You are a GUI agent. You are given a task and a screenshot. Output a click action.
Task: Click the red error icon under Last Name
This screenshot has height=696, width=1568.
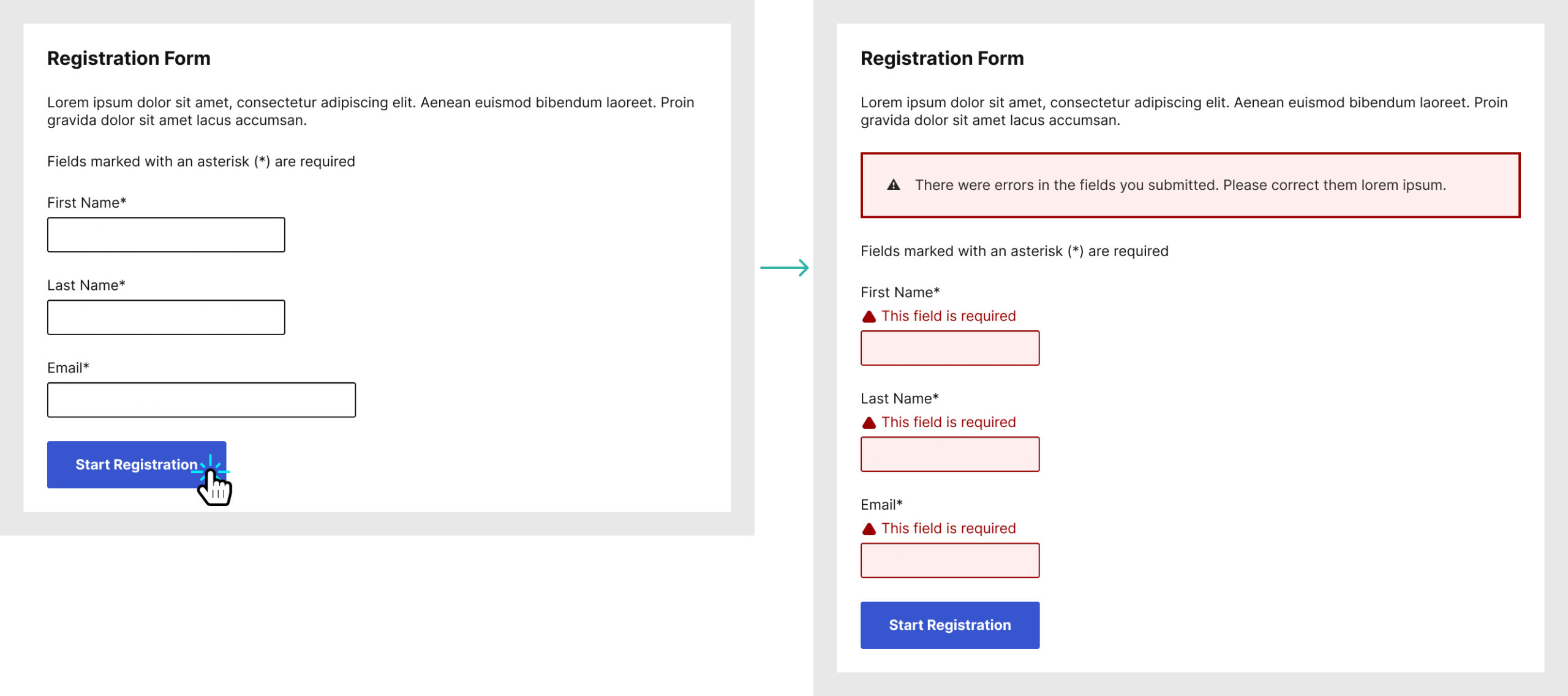869,423
